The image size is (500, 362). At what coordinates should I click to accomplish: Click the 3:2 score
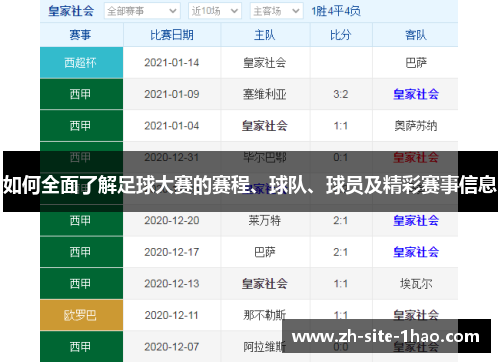340,94
